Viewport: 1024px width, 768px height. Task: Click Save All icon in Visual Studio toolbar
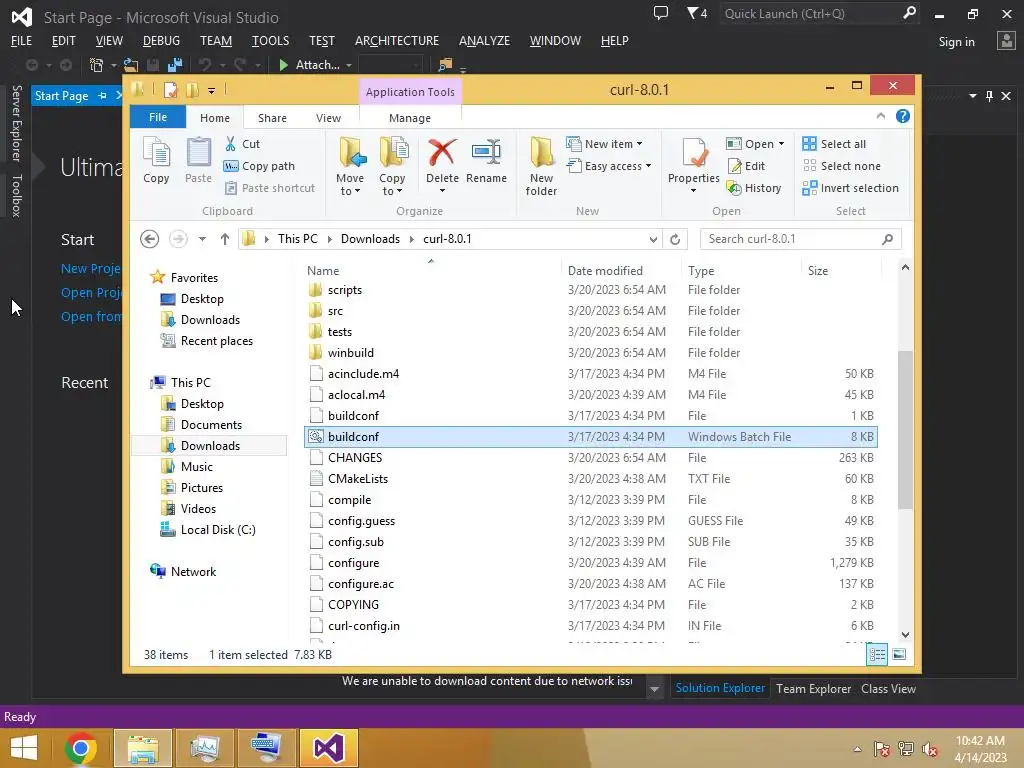coord(174,65)
